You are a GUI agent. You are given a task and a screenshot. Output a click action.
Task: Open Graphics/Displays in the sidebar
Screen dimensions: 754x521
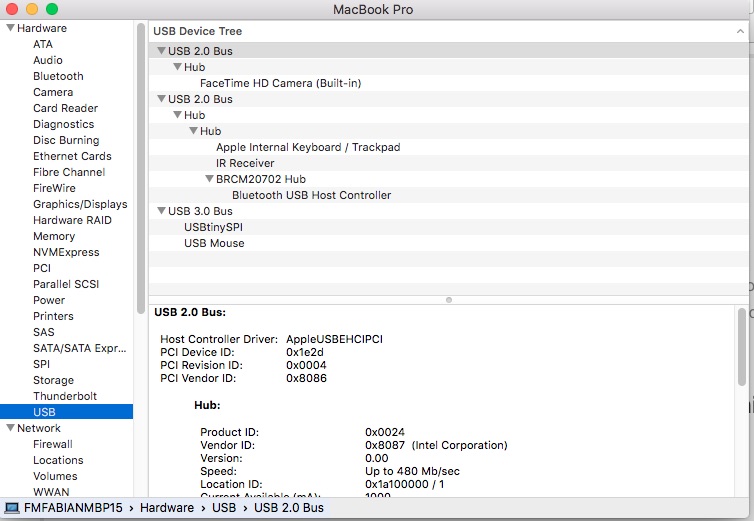point(80,204)
